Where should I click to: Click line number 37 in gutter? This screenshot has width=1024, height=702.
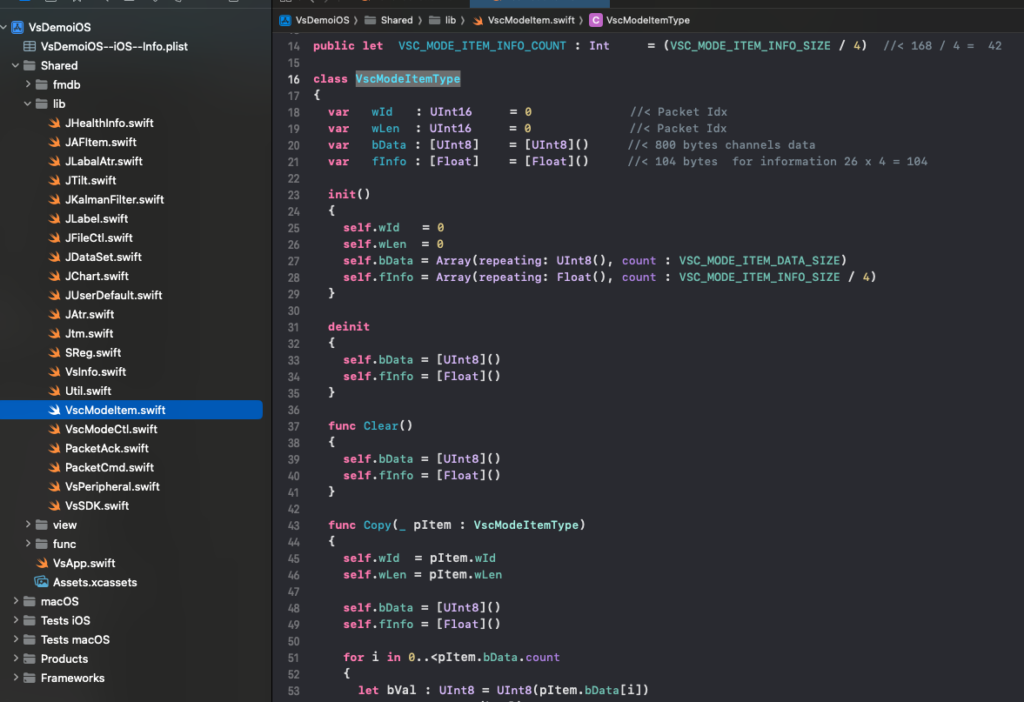click(x=293, y=426)
